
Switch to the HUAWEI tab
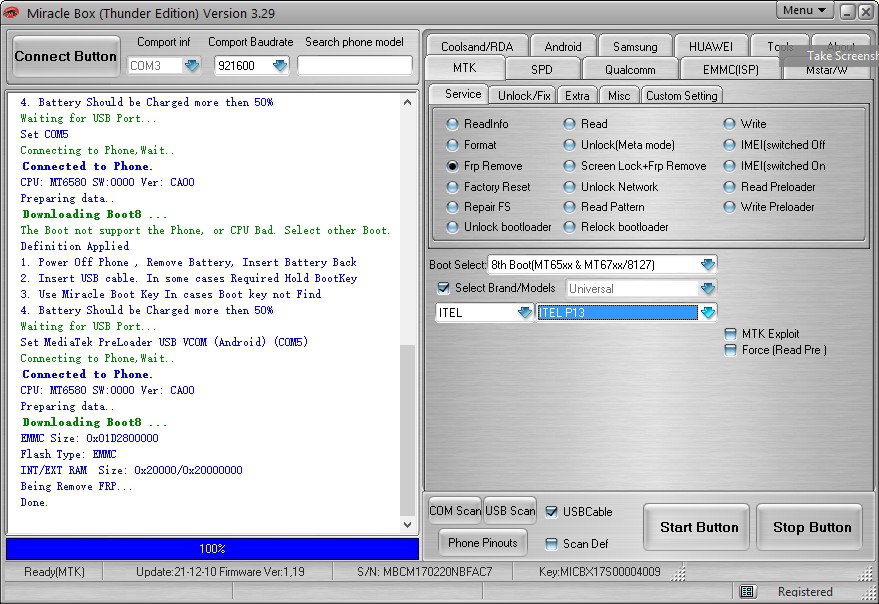pos(711,47)
